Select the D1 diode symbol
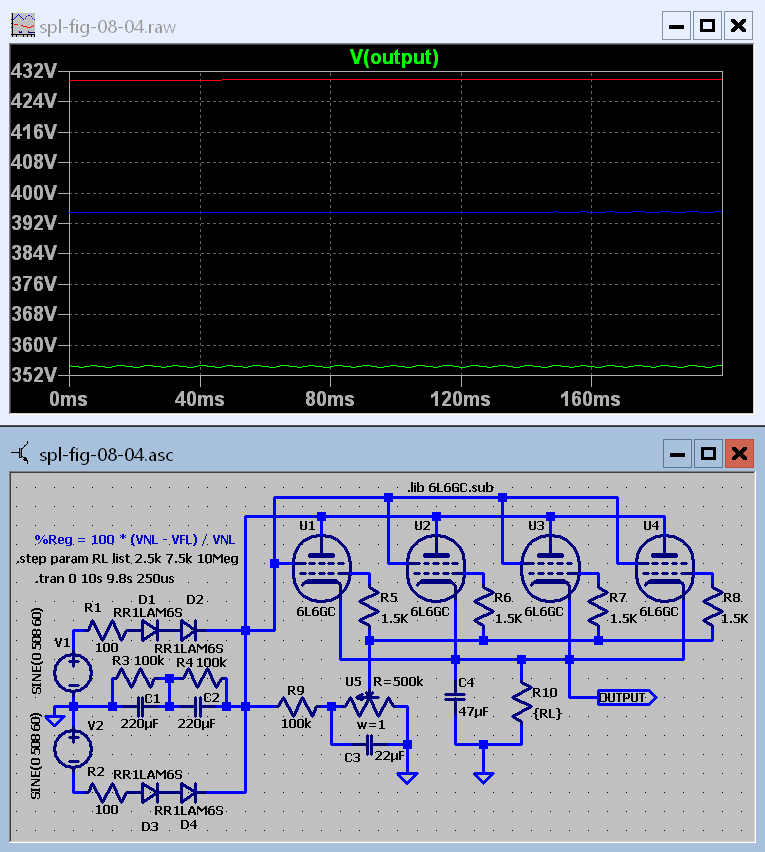Image resolution: width=765 pixels, height=852 pixels. click(150, 630)
